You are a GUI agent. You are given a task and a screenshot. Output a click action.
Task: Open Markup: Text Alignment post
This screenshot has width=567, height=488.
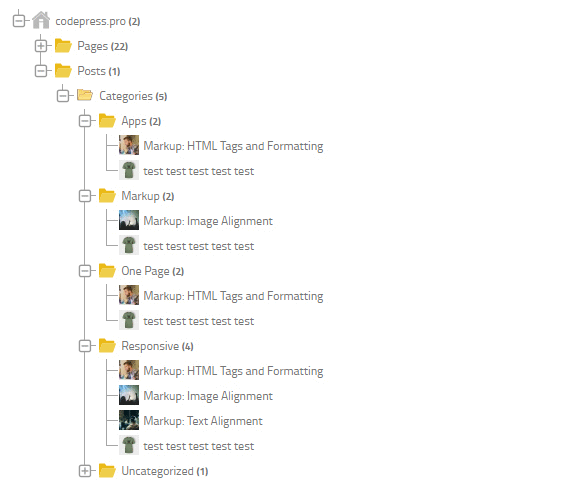click(203, 421)
